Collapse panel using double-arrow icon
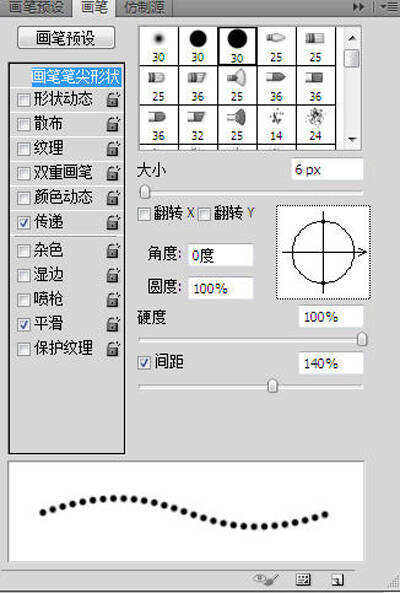Image resolution: width=400 pixels, height=593 pixels. [x=358, y=7]
